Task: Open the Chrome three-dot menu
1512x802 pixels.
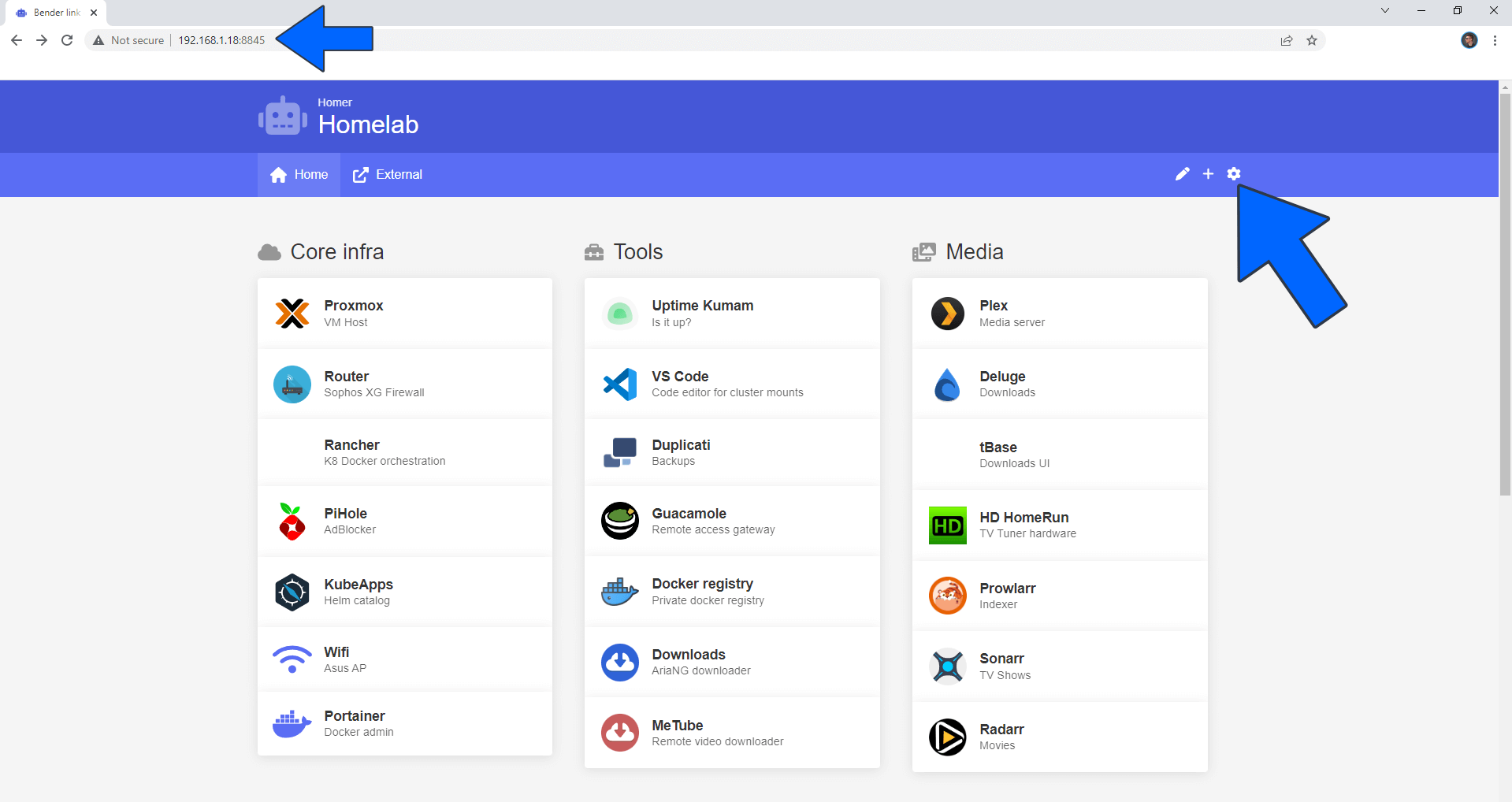Action: pos(1495,40)
